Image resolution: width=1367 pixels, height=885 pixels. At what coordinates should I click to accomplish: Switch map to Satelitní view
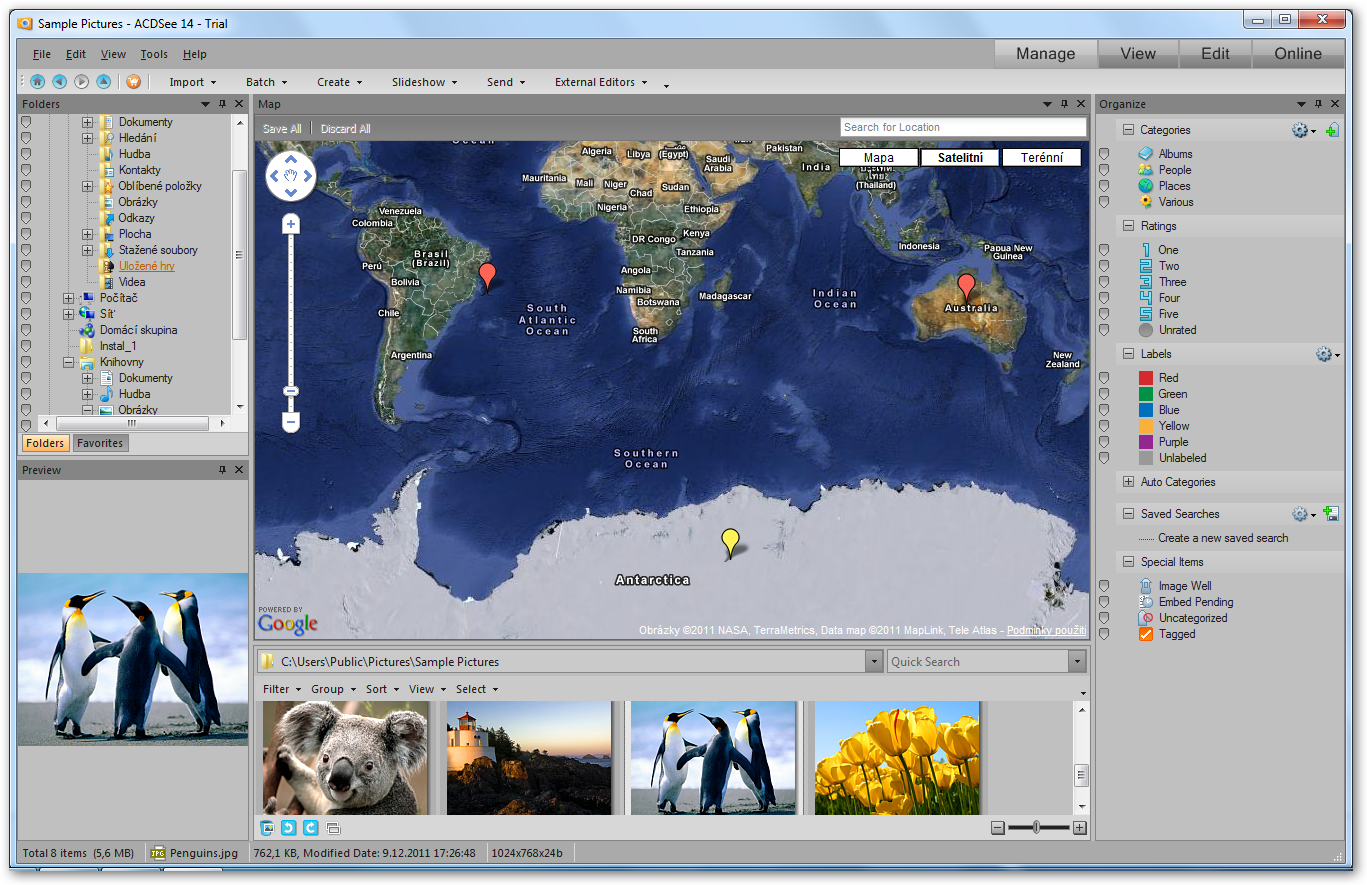coord(960,158)
